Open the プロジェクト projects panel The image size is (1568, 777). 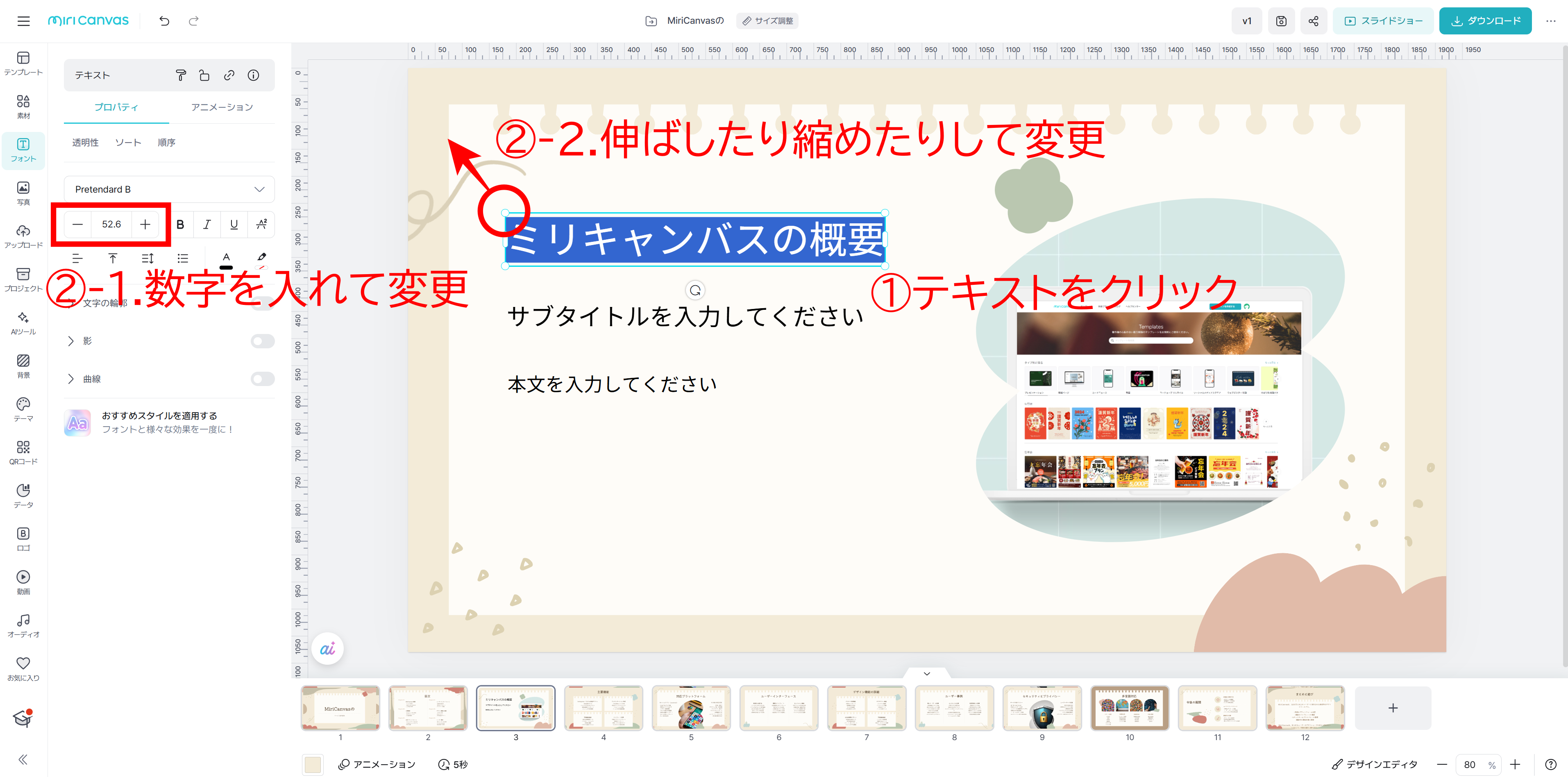(23, 279)
